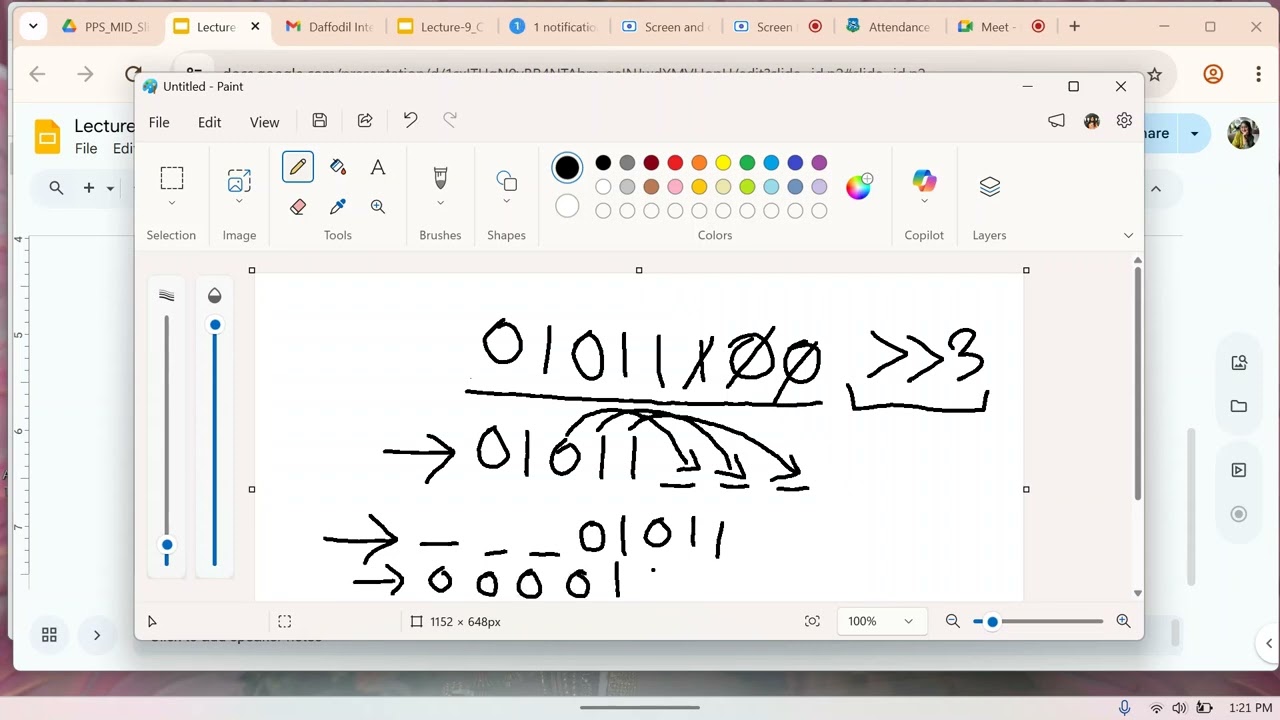Screen dimensions: 1280x720
Task: Pick the purple palette color
Action: (819, 162)
